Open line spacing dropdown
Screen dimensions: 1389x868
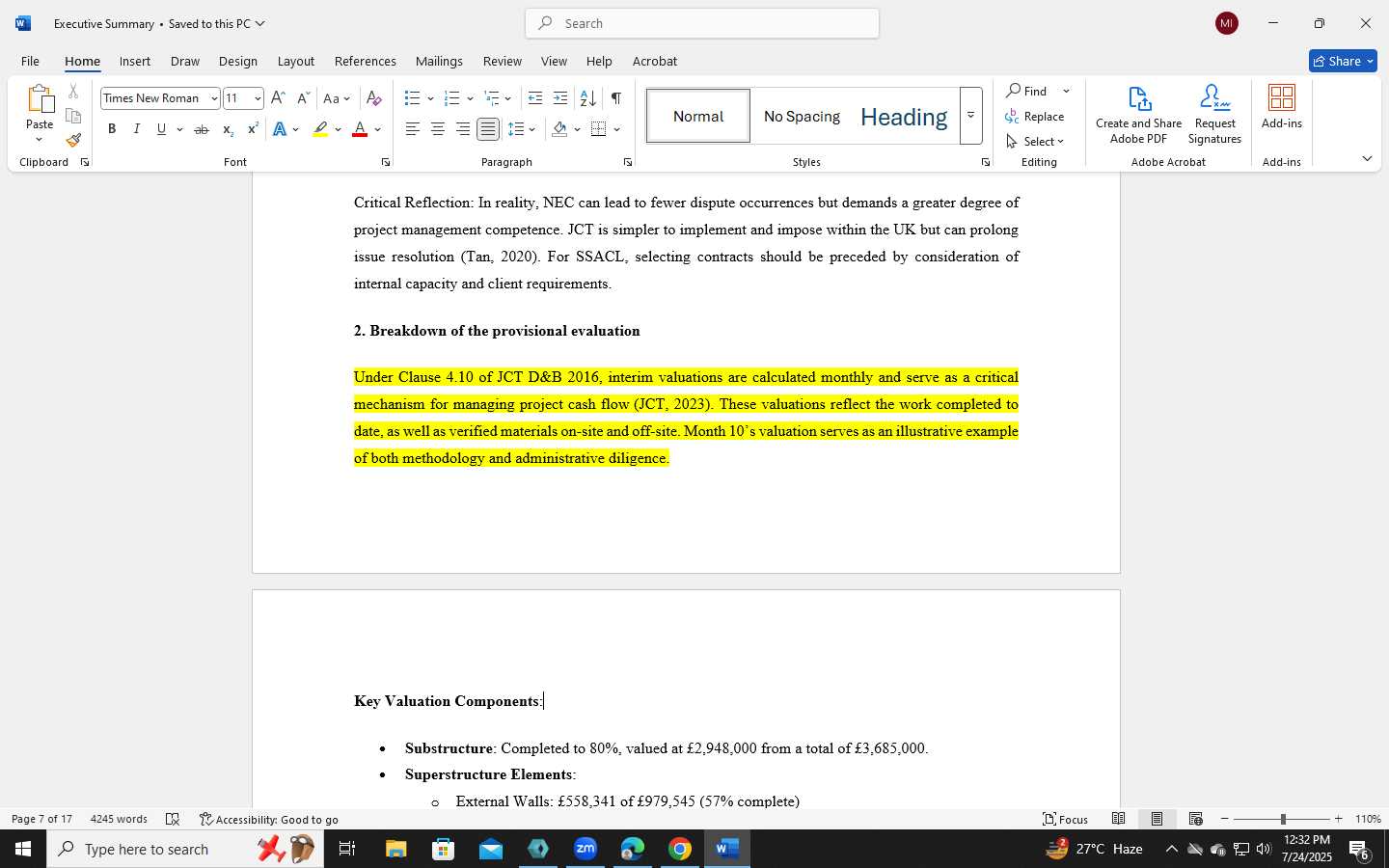(x=522, y=129)
